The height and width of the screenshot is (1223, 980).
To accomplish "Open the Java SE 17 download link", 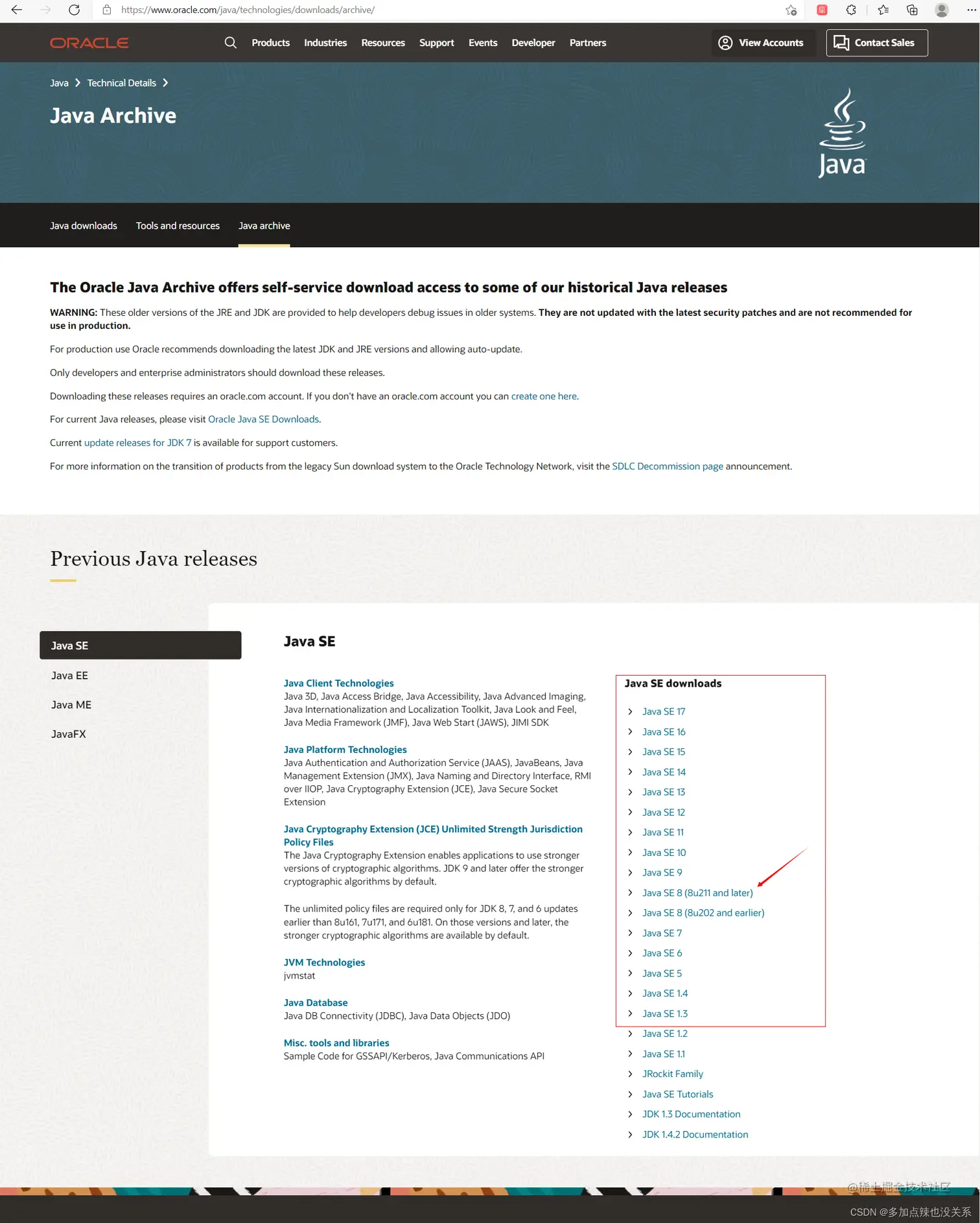I will point(664,711).
